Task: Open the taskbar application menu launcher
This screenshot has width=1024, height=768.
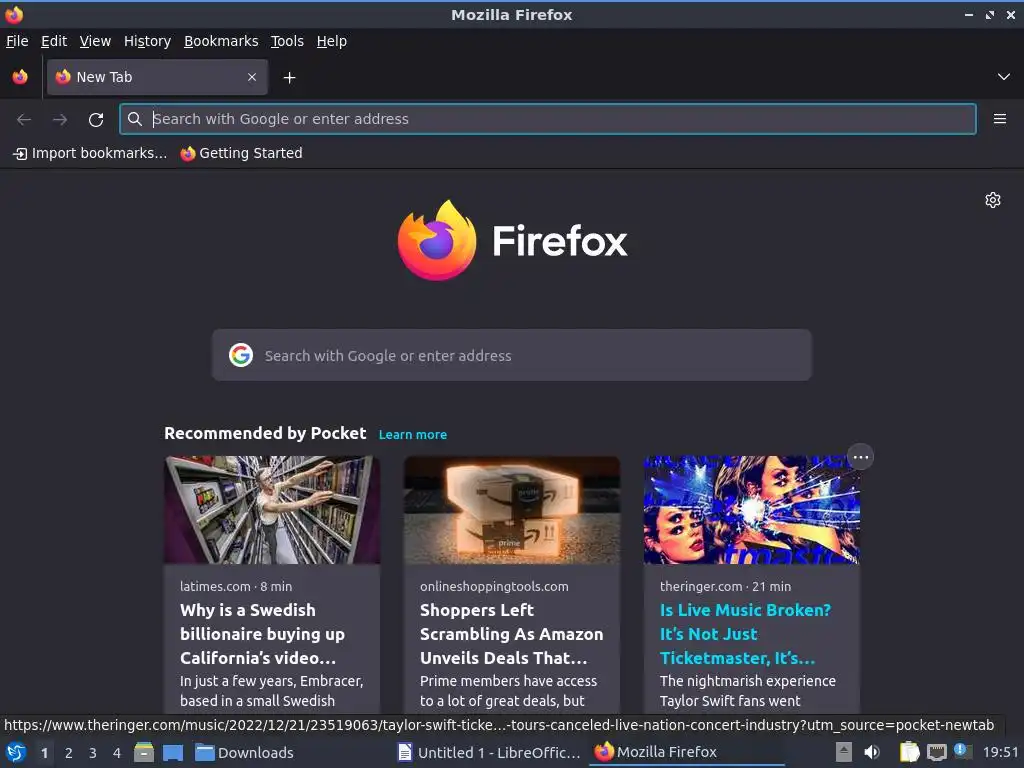Action: pyautogui.click(x=16, y=752)
